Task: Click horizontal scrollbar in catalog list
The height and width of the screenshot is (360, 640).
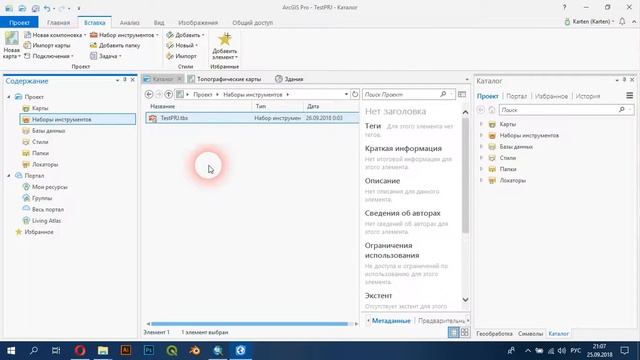Action: pyautogui.click(x=249, y=324)
